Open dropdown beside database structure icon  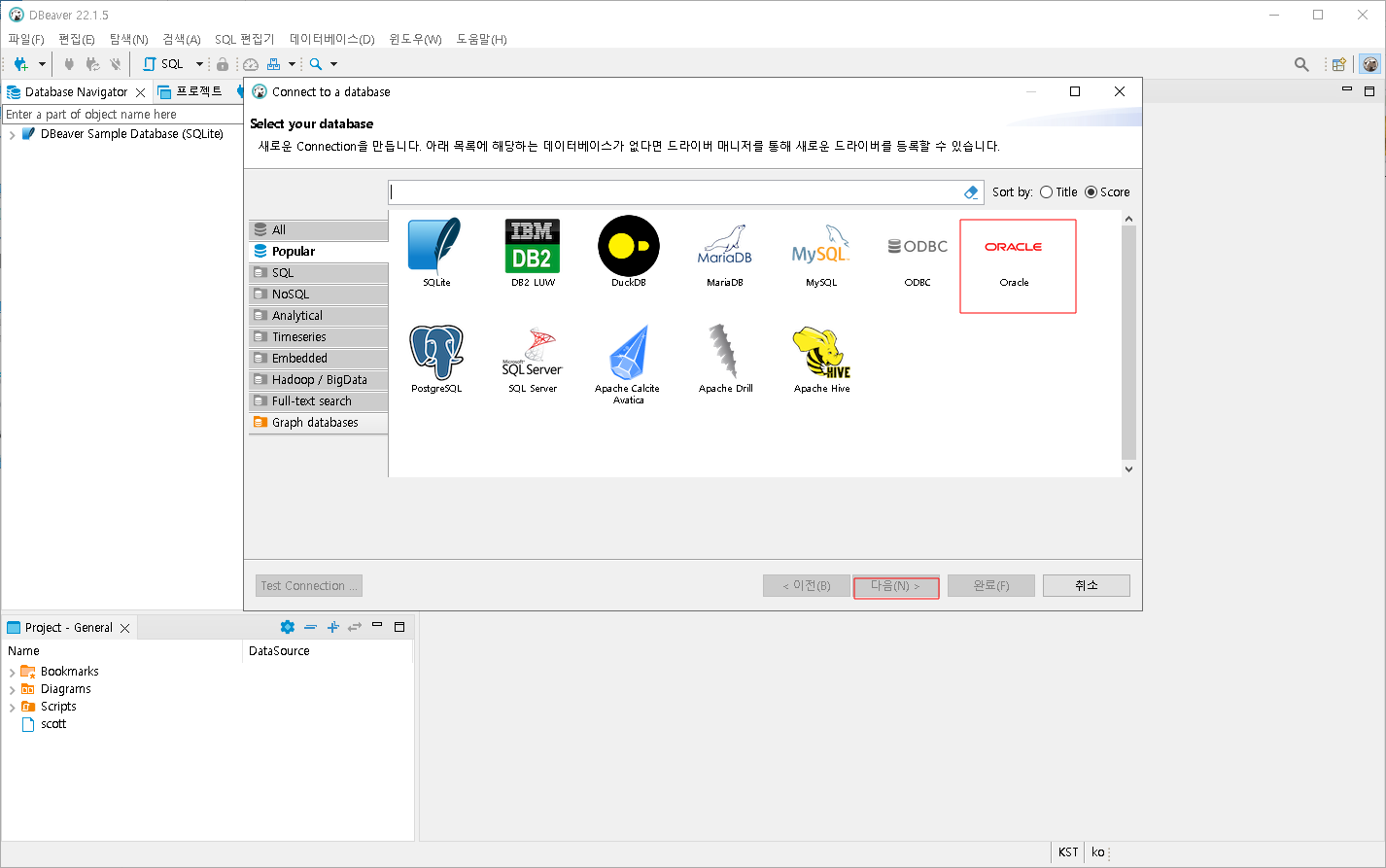[292, 64]
